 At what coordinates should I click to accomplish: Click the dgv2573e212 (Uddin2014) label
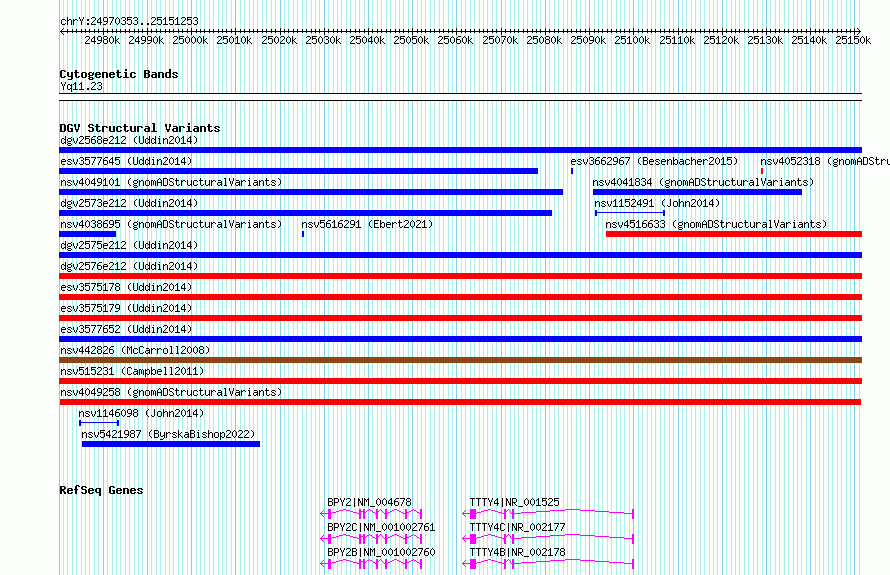tap(129, 203)
